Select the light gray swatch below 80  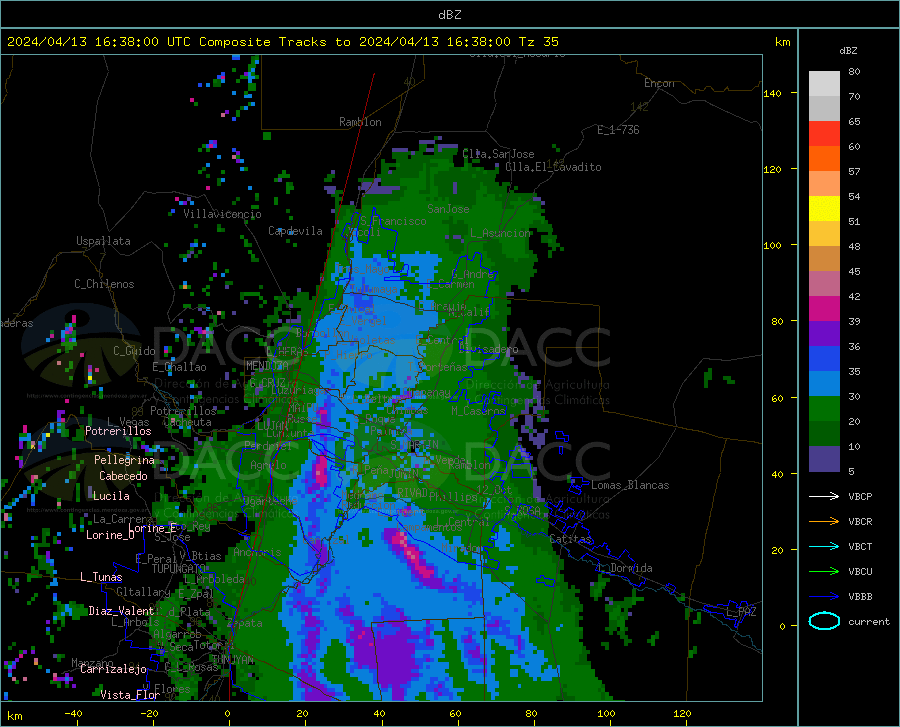(x=824, y=84)
